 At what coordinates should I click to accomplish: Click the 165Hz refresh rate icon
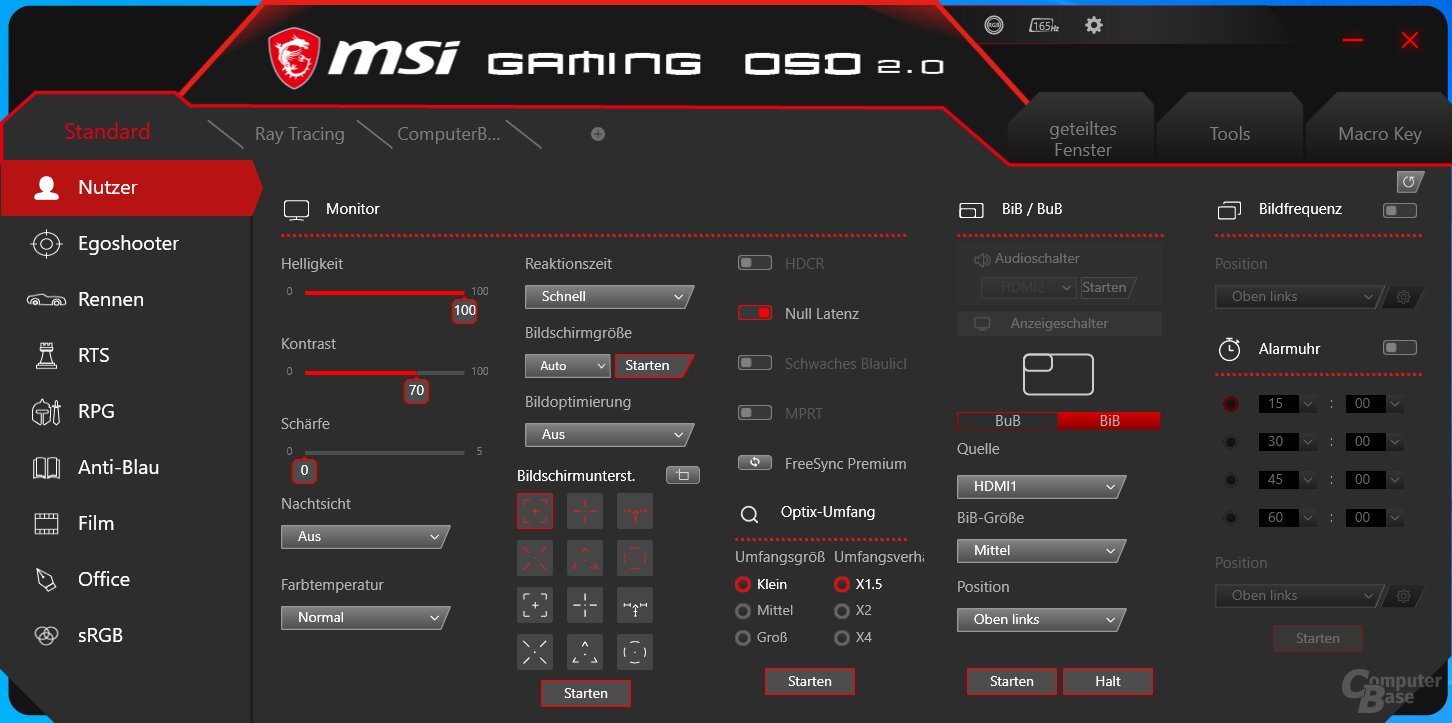[1044, 26]
